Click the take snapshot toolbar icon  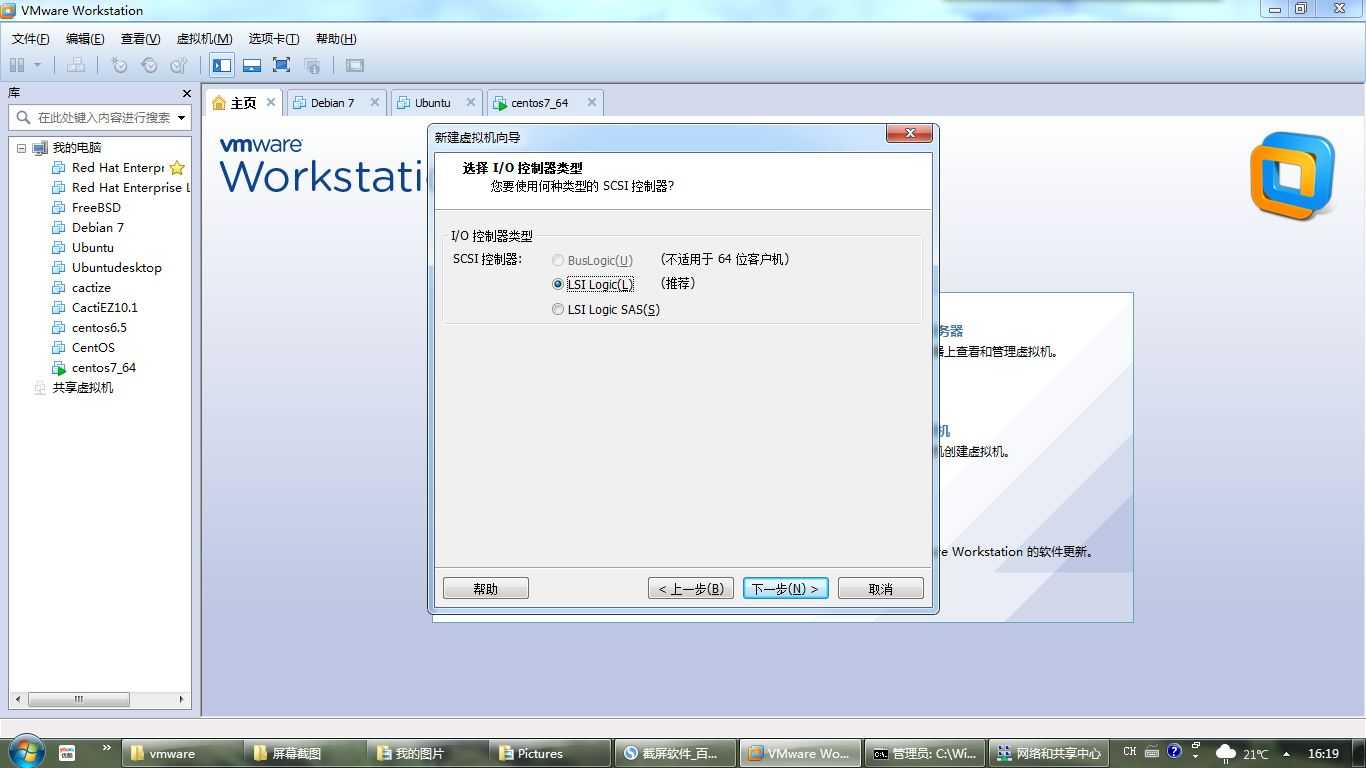(119, 65)
